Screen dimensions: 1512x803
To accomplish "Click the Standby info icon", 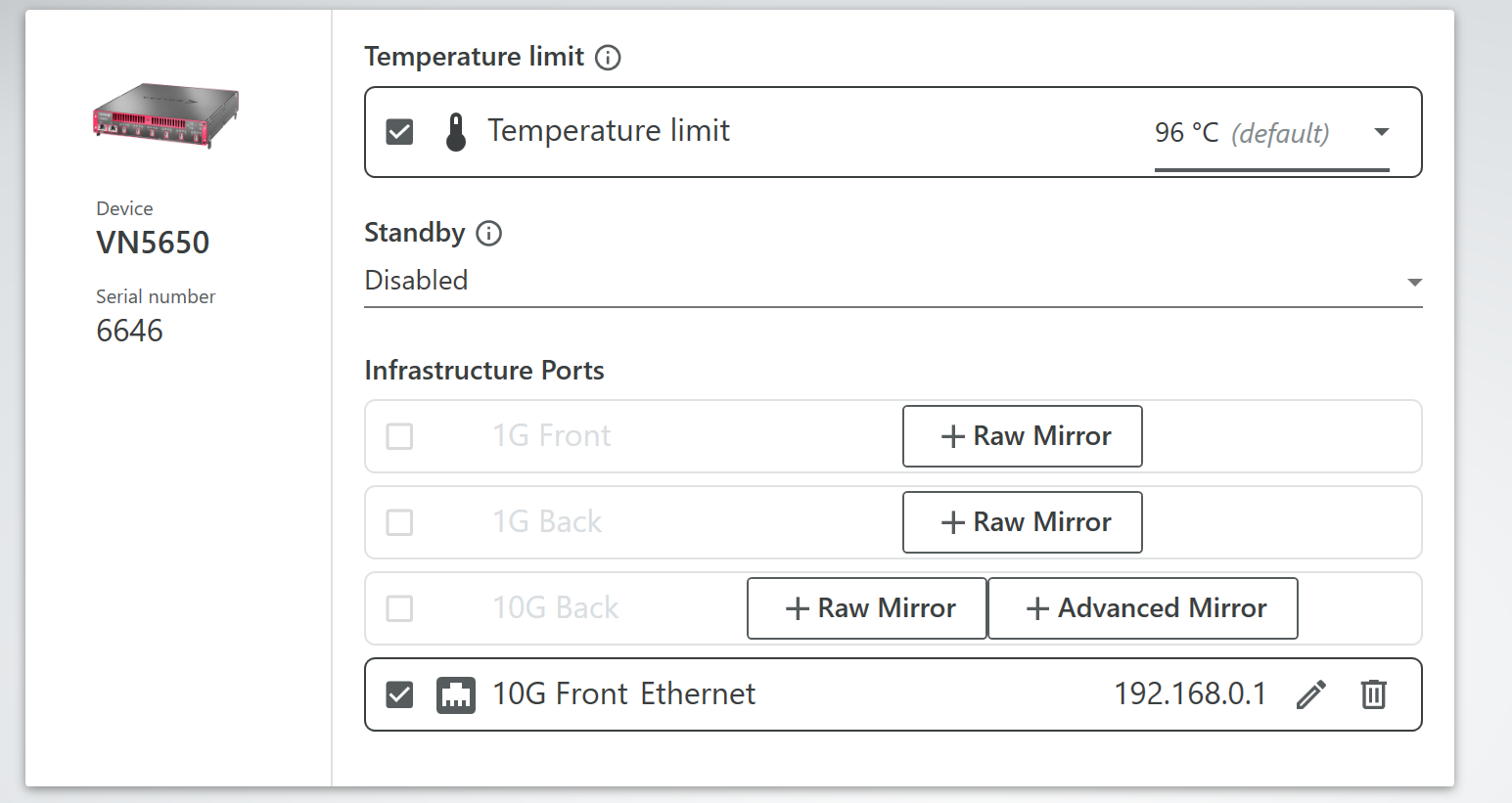I will point(488,234).
